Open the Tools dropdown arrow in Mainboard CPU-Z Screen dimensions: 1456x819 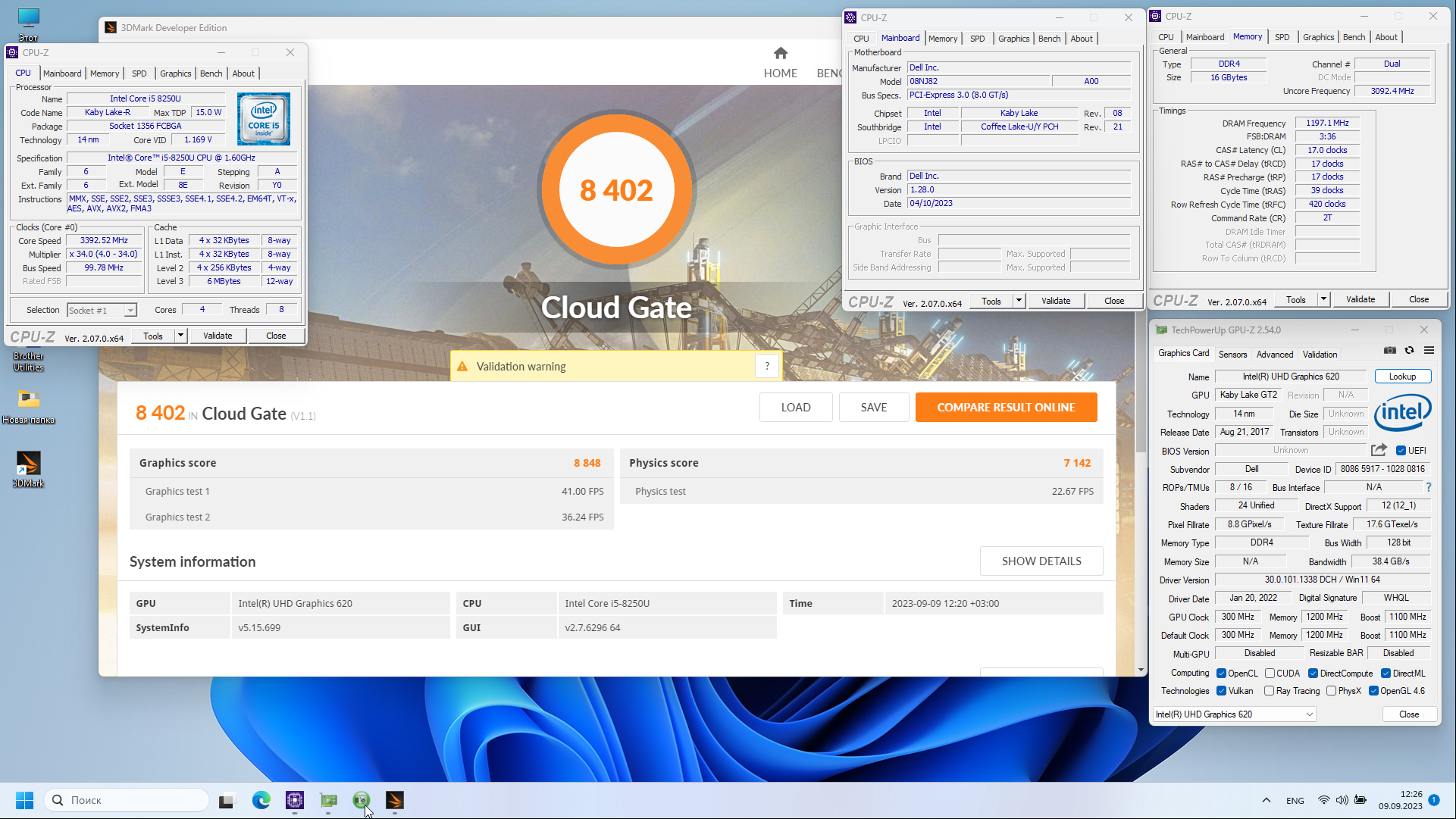point(1019,301)
